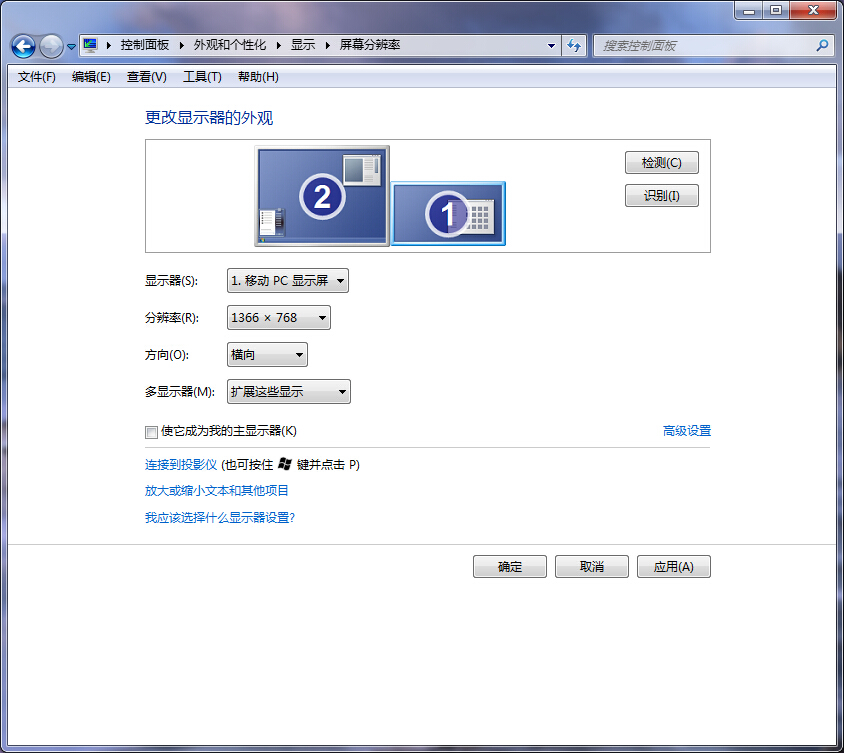The image size is (844, 753).
Task: Expand the arrow after 显示 breadcrumb
Action: (x=327, y=45)
